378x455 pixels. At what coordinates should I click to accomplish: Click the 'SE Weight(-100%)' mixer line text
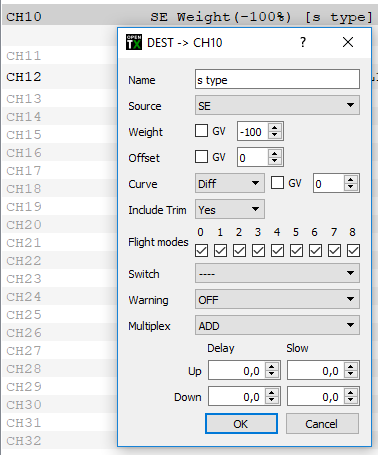pos(220,17)
